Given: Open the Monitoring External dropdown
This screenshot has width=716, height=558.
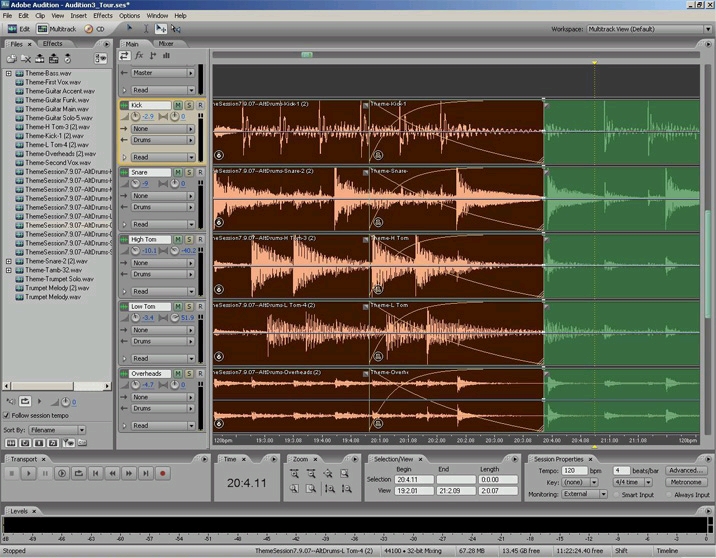Looking at the screenshot, I should (x=584, y=494).
